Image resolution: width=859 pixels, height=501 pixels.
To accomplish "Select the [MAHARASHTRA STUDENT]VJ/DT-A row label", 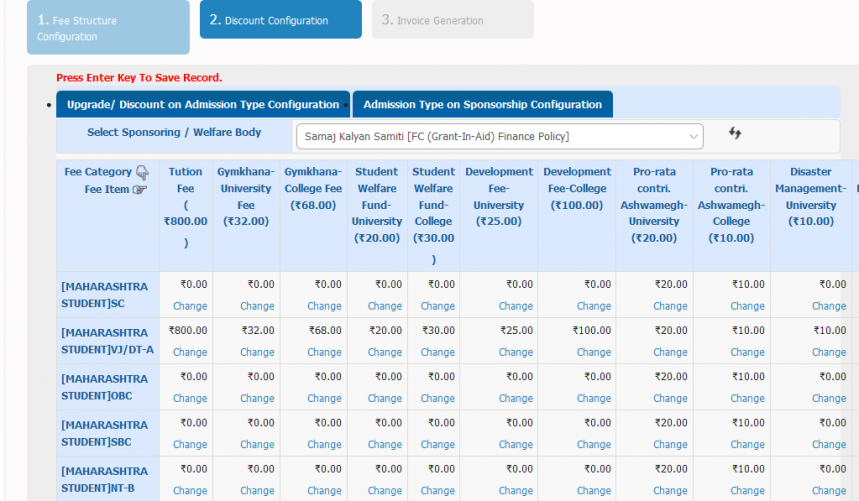I will pos(107,341).
